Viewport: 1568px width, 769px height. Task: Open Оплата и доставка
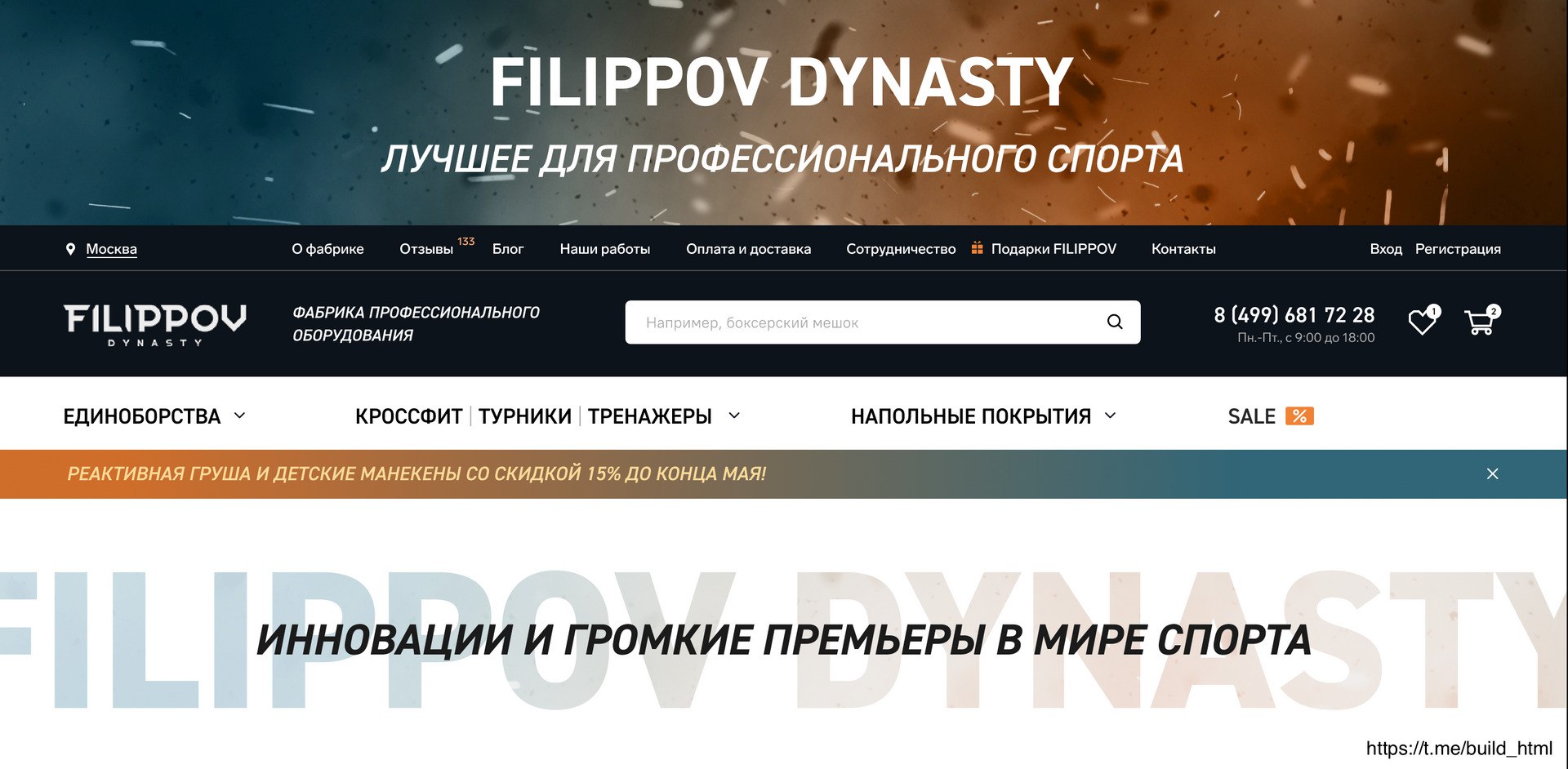click(x=749, y=249)
